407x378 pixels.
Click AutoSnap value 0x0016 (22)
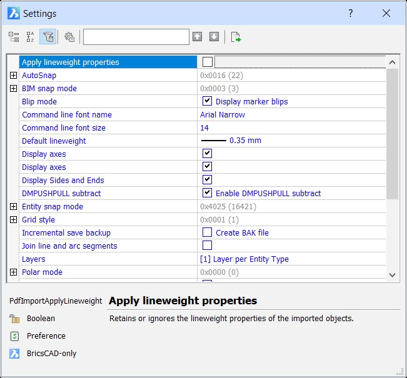pyautogui.click(x=221, y=75)
